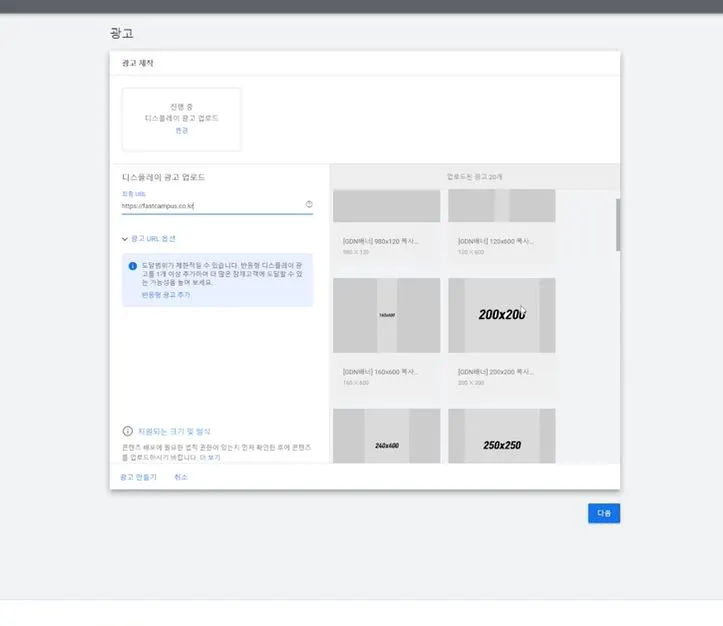Select the 980x120 banner thumbnail

pos(386,206)
